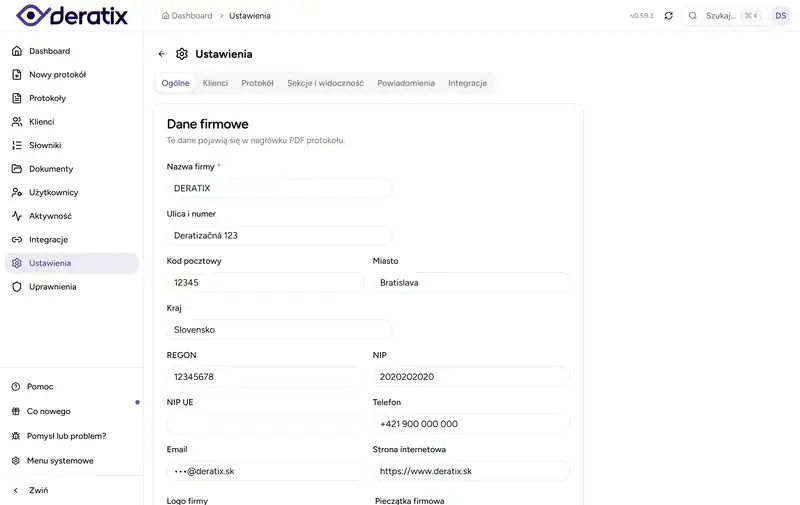This screenshot has height=505, width=800.
Task: Open the Integracje settings tab
Action: 467,83
